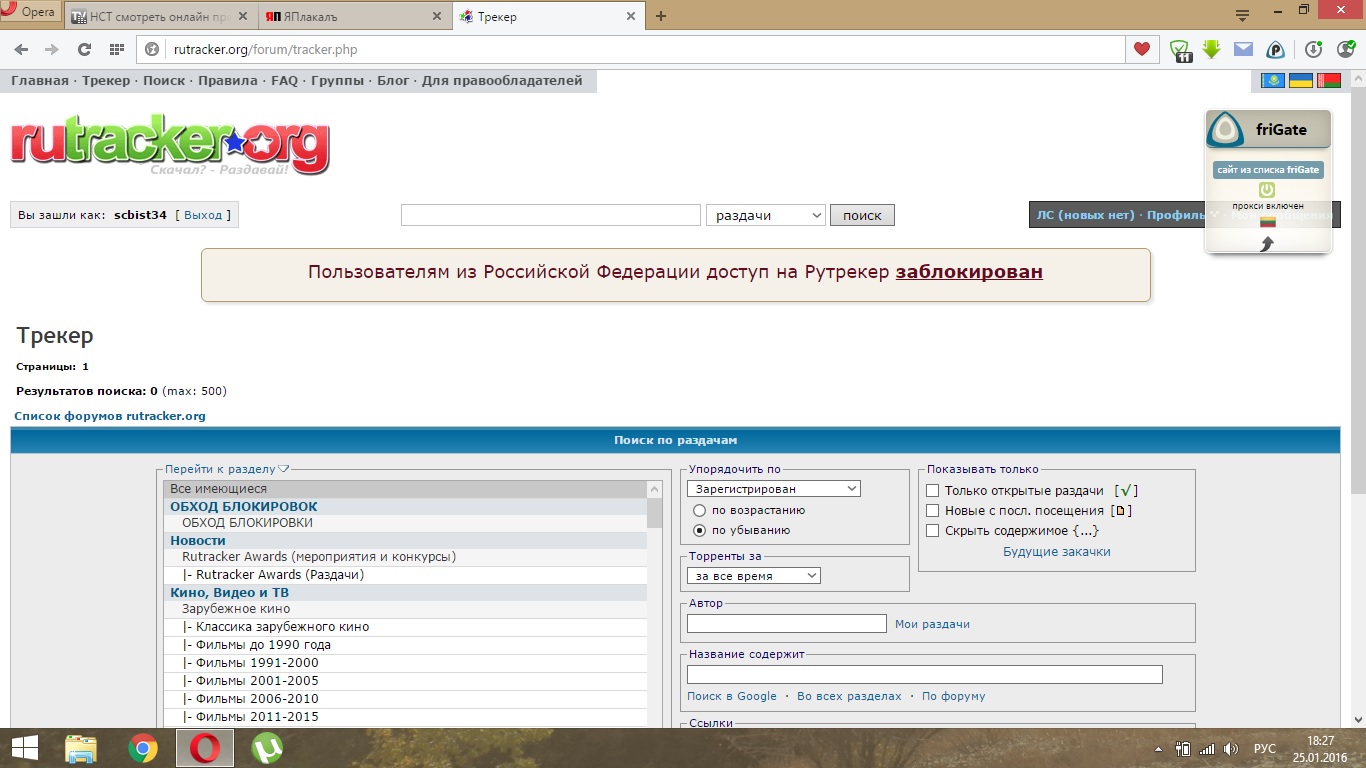This screenshot has width=1366, height=768.
Task: Select 'Rutracker Awards (Раздачи)' list entry
Action: click(x=406, y=575)
